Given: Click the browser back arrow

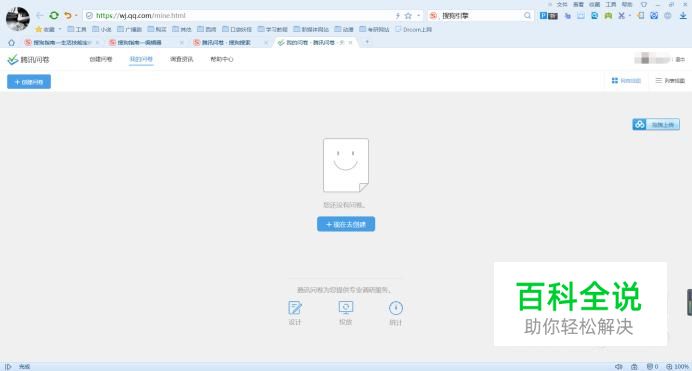Looking at the screenshot, I should tap(40, 15).
